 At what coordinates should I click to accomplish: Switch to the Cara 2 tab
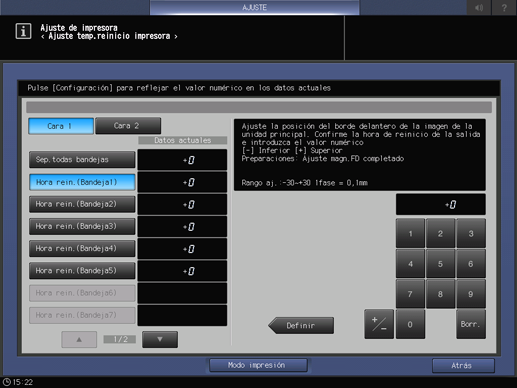(x=128, y=126)
